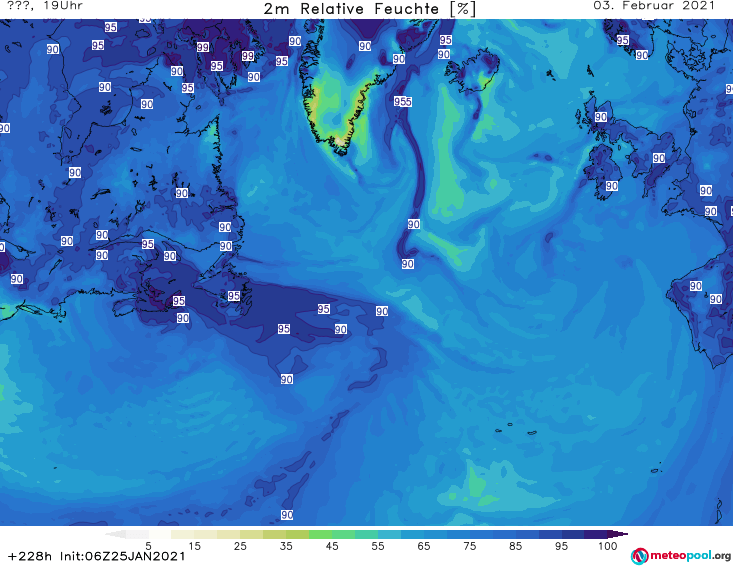
Task: Click the legend value "85"
Action: tap(515, 545)
